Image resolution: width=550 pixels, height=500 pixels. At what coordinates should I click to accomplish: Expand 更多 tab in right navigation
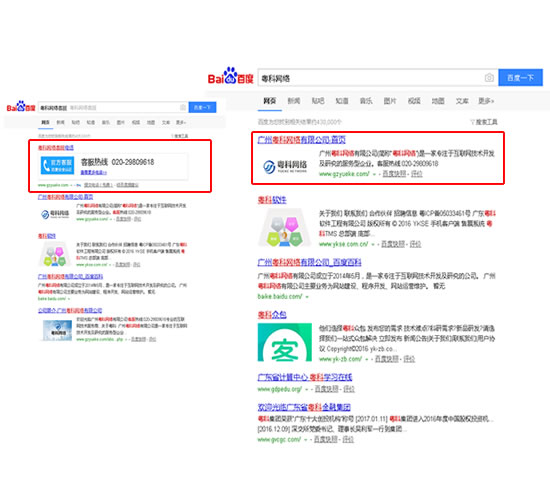click(x=486, y=101)
